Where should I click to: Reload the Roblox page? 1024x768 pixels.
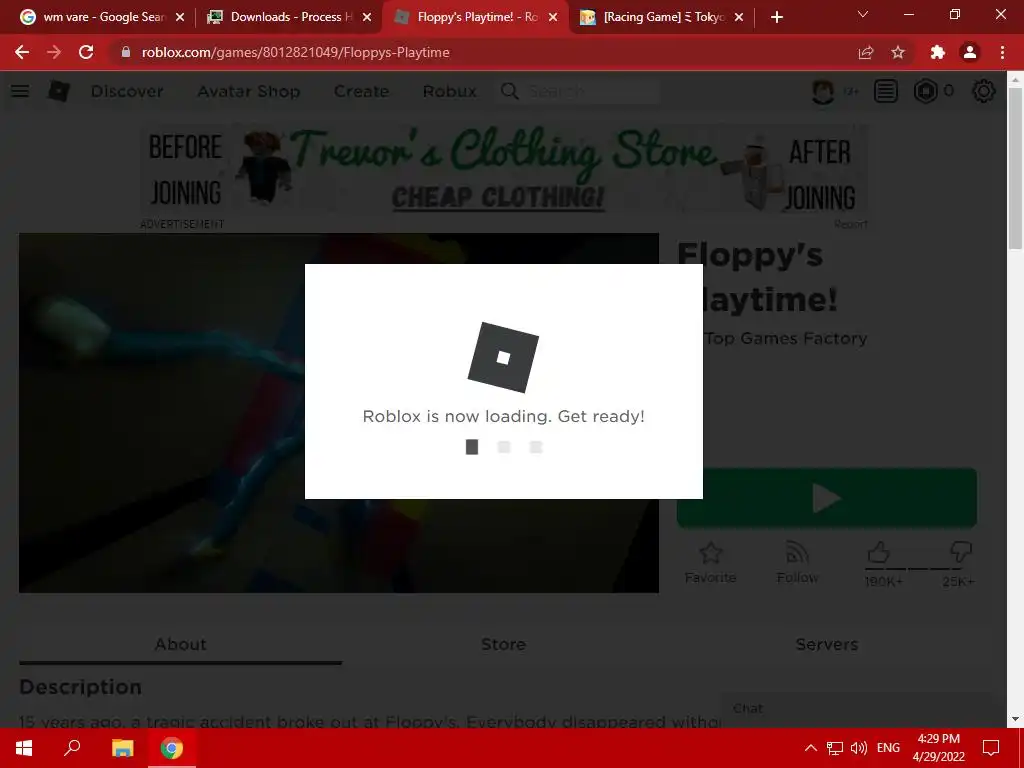[x=86, y=52]
